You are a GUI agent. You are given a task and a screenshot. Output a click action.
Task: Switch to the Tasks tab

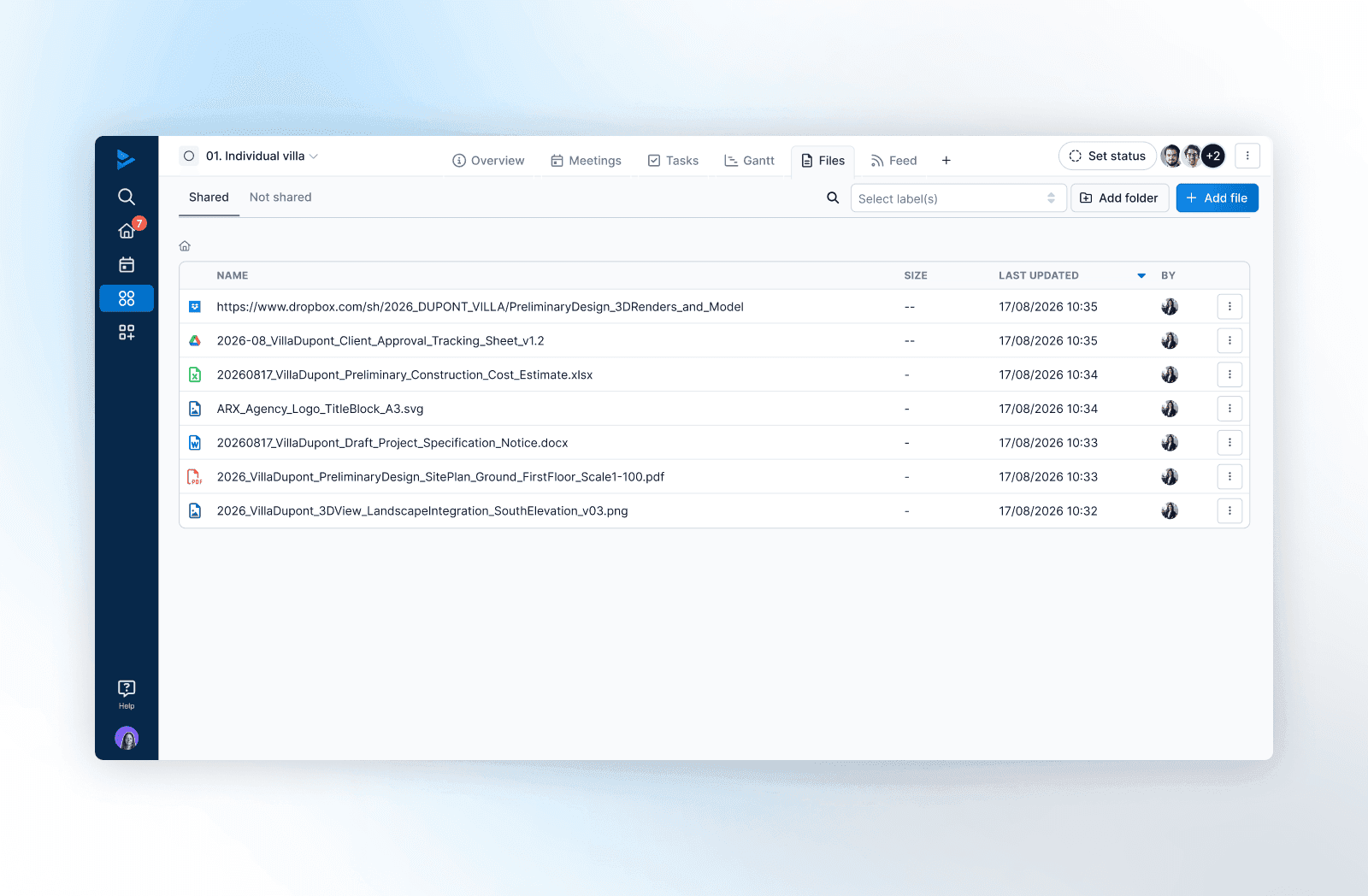(x=673, y=161)
